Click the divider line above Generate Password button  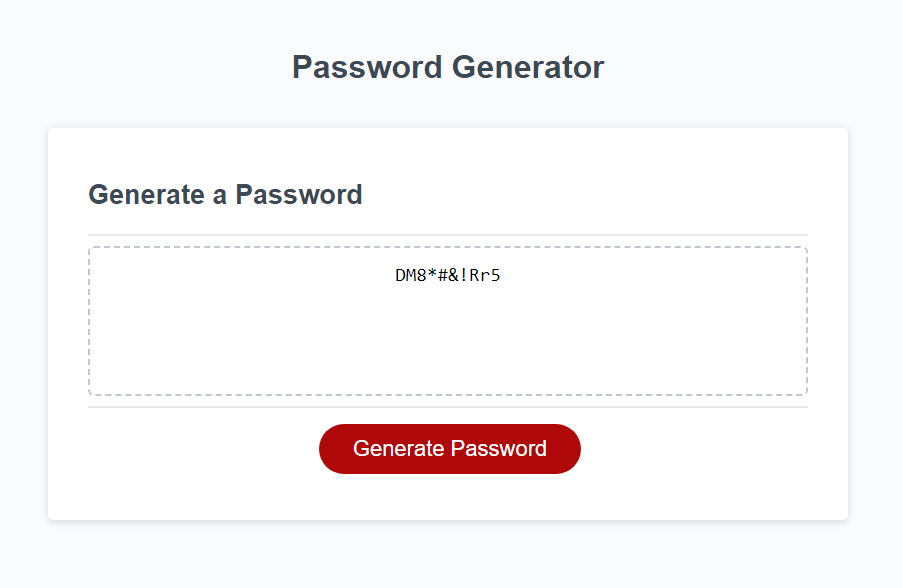[449, 407]
